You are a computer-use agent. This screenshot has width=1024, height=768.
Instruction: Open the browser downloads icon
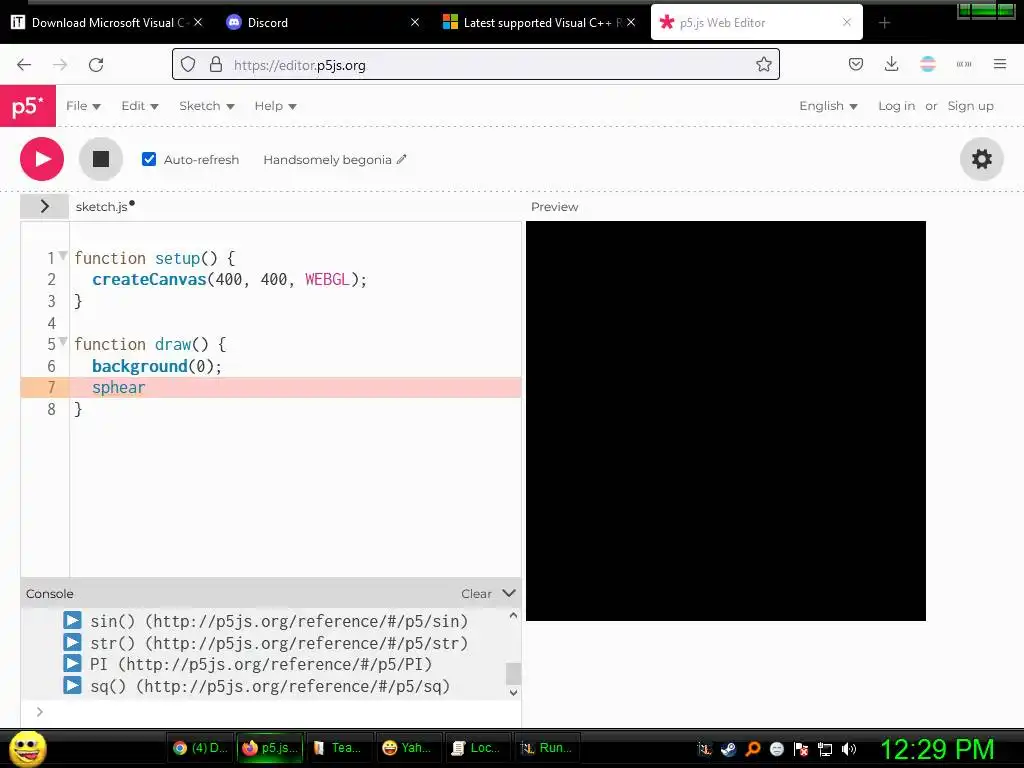point(891,64)
